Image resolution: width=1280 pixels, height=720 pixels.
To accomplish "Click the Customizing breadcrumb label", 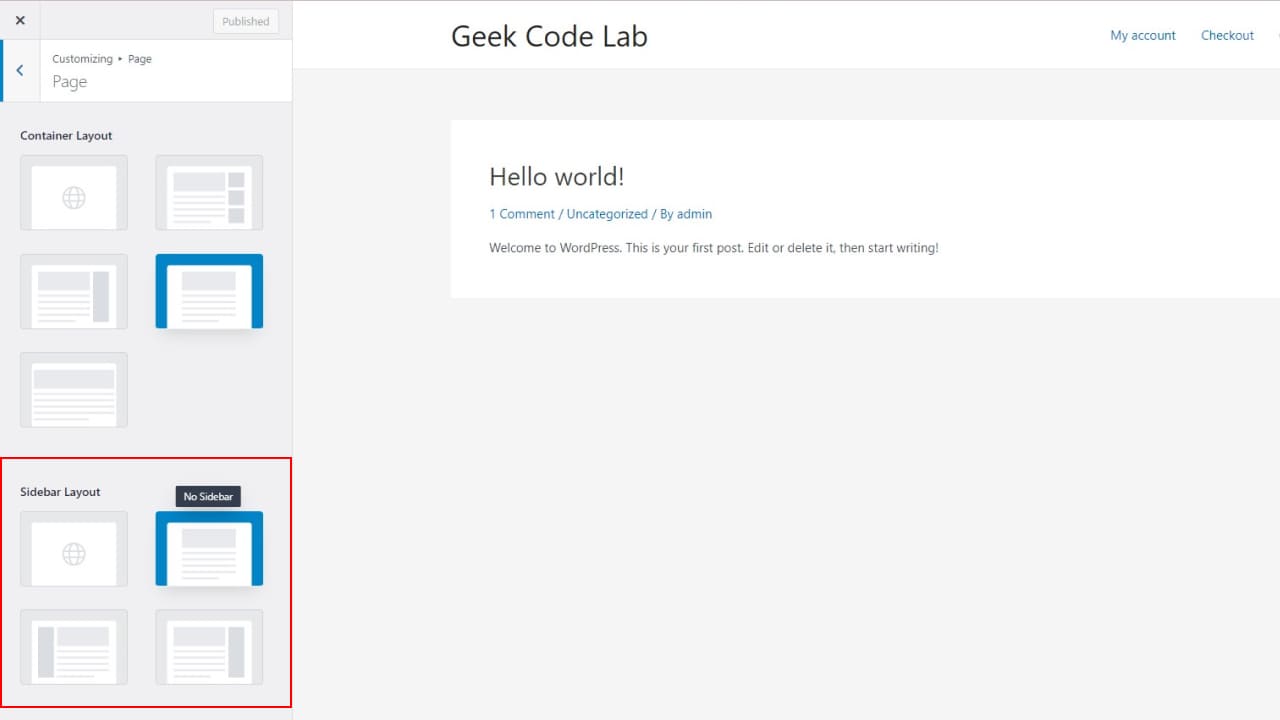I will coord(82,58).
